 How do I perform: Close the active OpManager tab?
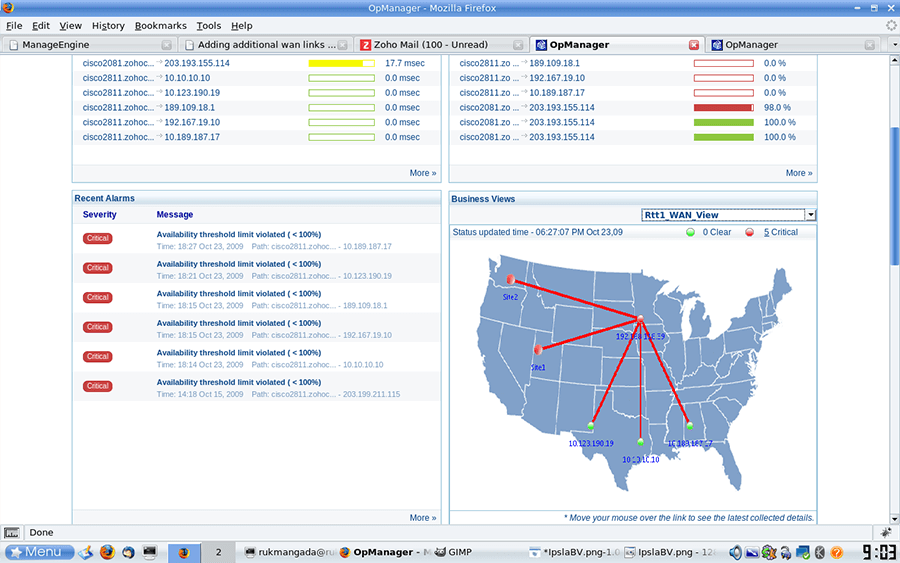pos(694,45)
